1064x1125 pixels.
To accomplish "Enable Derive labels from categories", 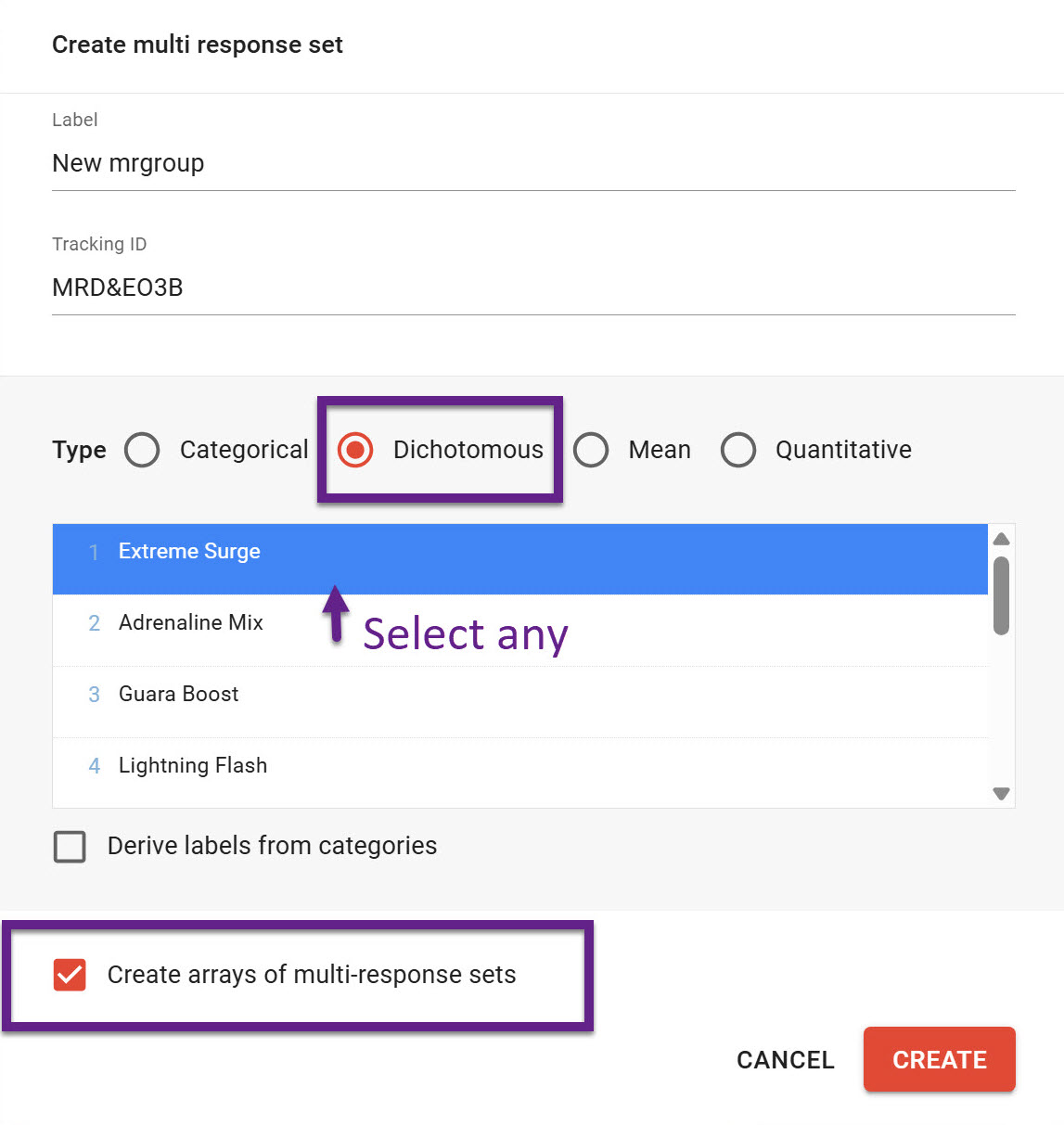I will pos(70,846).
